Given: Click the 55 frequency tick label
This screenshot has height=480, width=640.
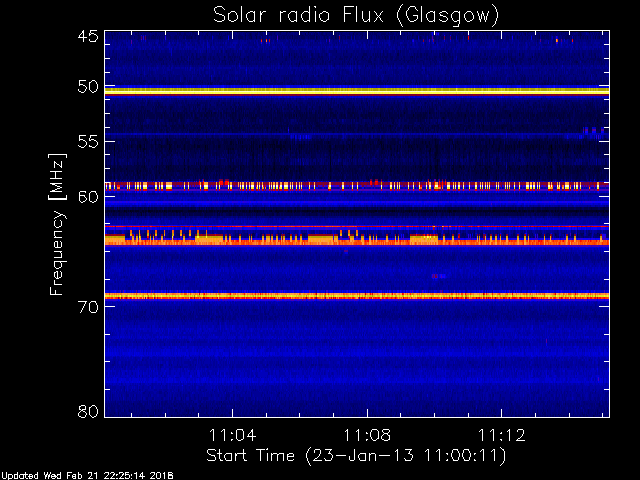Looking at the screenshot, I should (x=88, y=142).
